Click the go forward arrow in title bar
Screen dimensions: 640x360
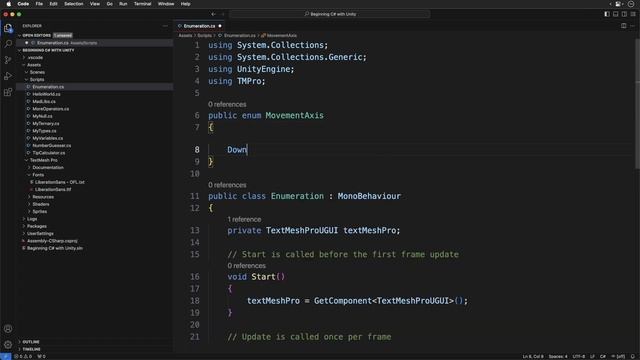tap(222, 14)
